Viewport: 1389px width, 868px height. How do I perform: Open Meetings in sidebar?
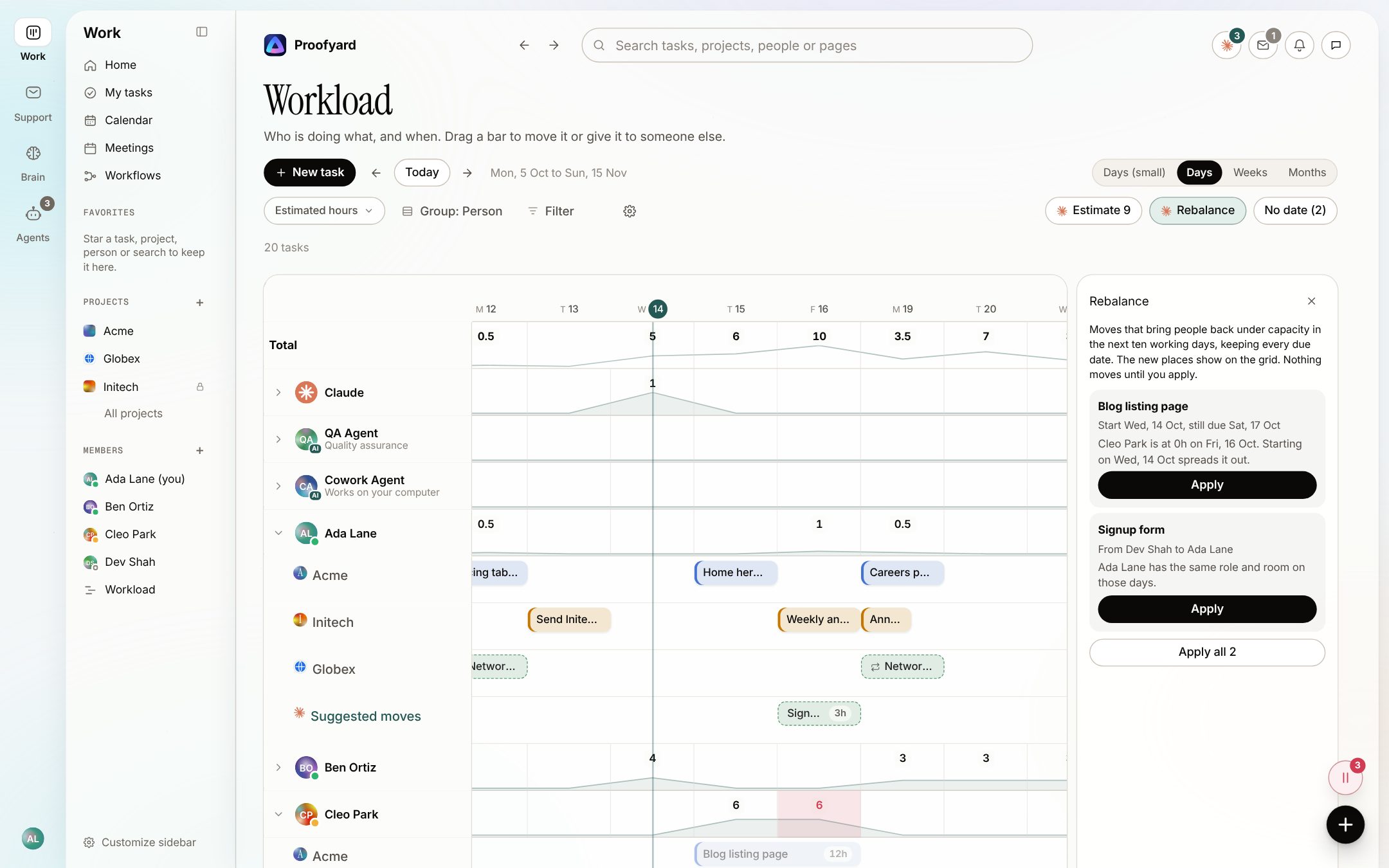[x=145, y=148]
